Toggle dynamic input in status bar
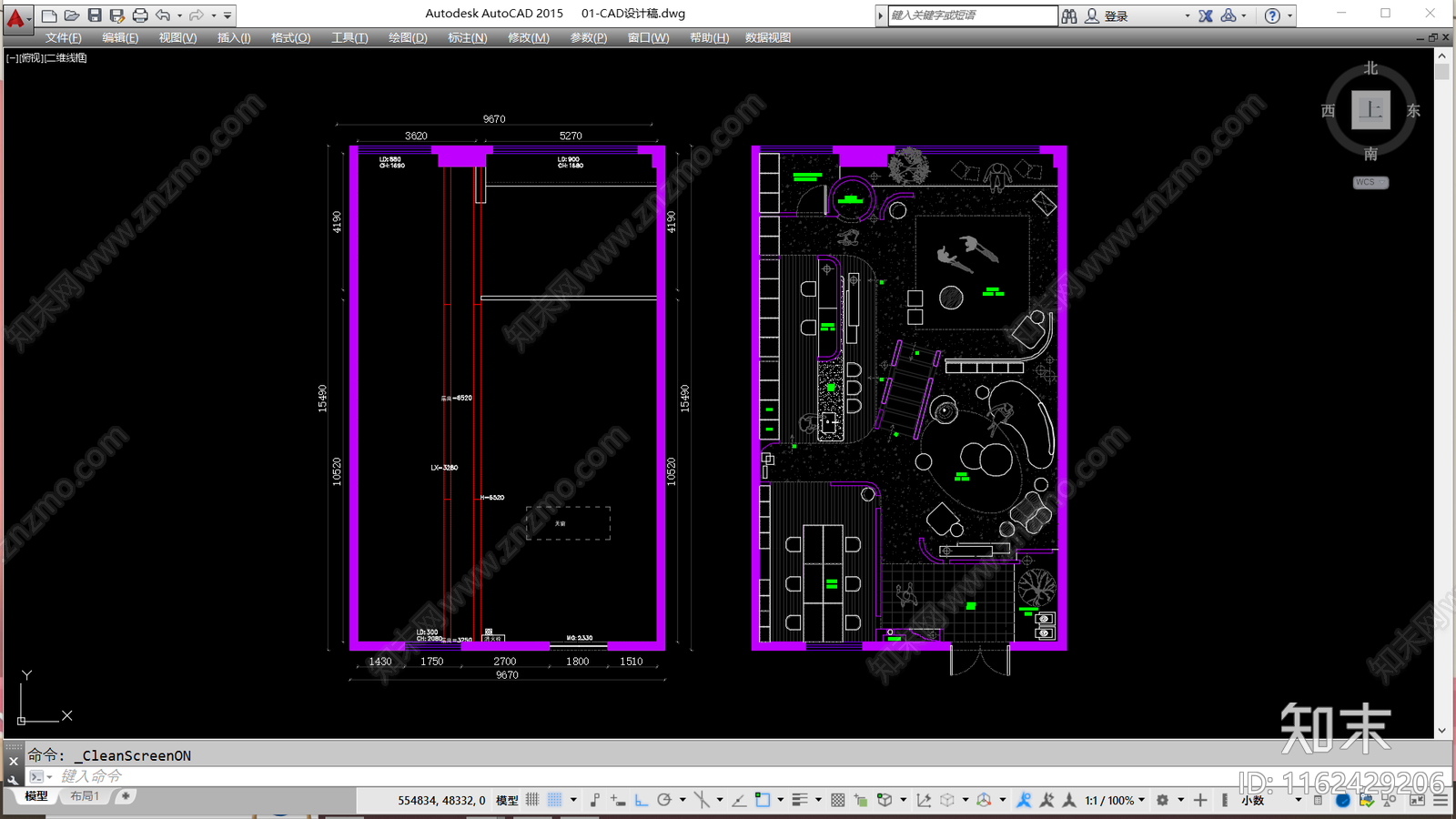Image resolution: width=1456 pixels, height=819 pixels. click(x=618, y=800)
